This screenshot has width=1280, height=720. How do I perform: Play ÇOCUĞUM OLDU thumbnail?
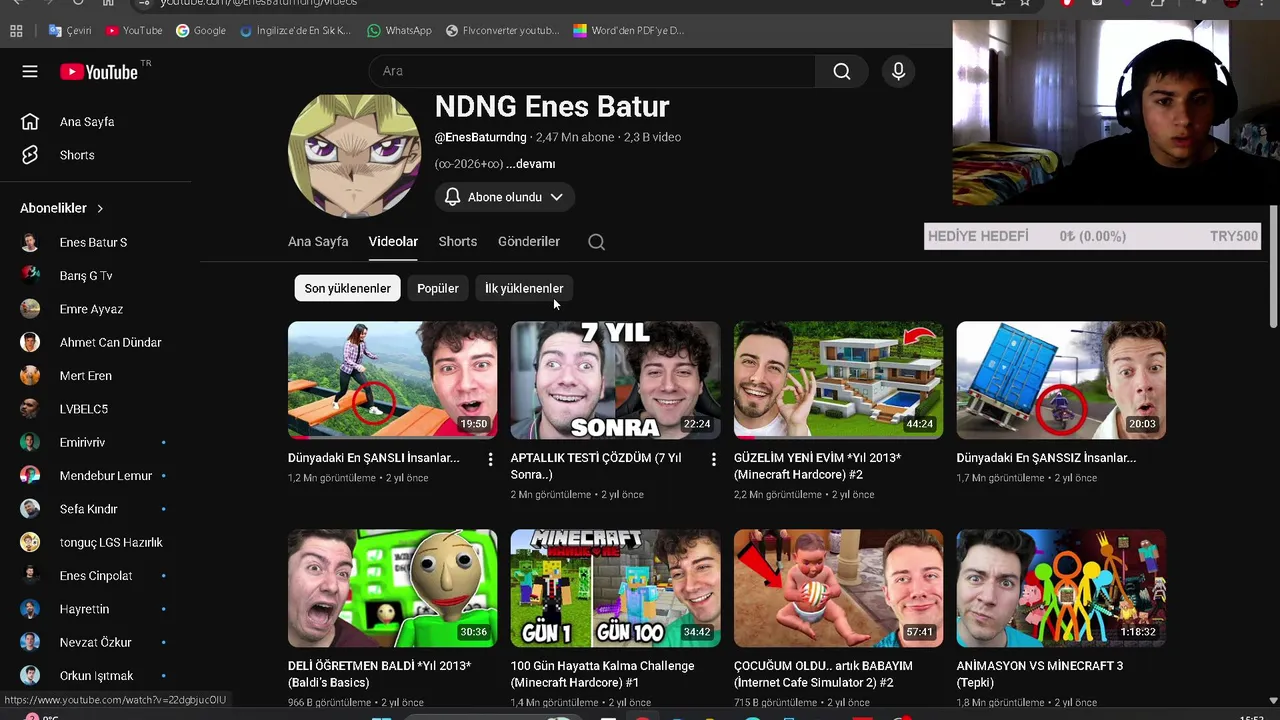[x=838, y=588]
